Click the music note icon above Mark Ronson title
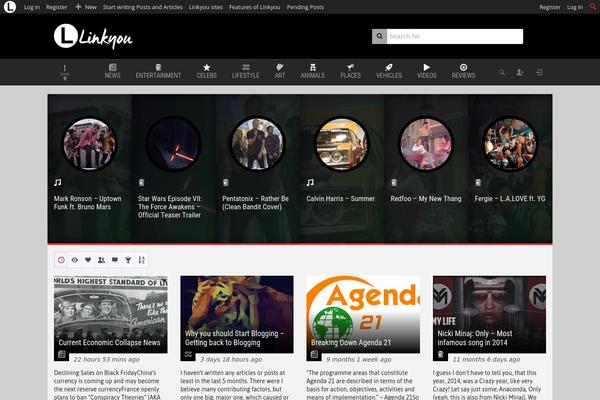 click(x=57, y=183)
